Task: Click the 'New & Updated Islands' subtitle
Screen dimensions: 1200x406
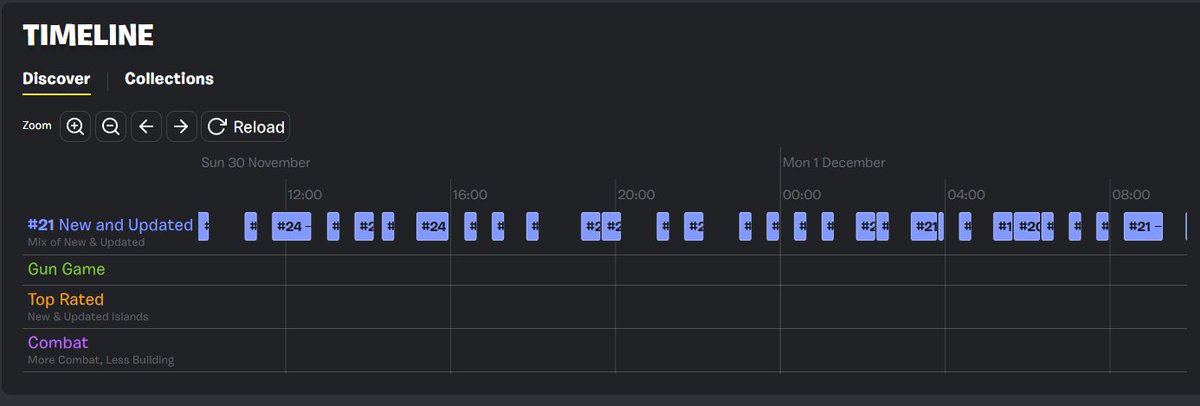Action: click(88, 316)
